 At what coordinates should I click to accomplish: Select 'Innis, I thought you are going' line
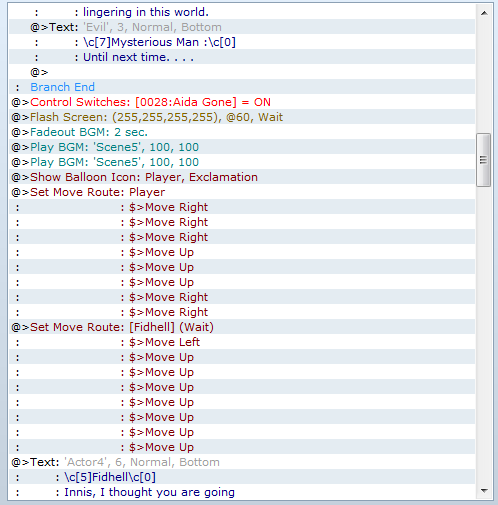[x=242, y=492]
